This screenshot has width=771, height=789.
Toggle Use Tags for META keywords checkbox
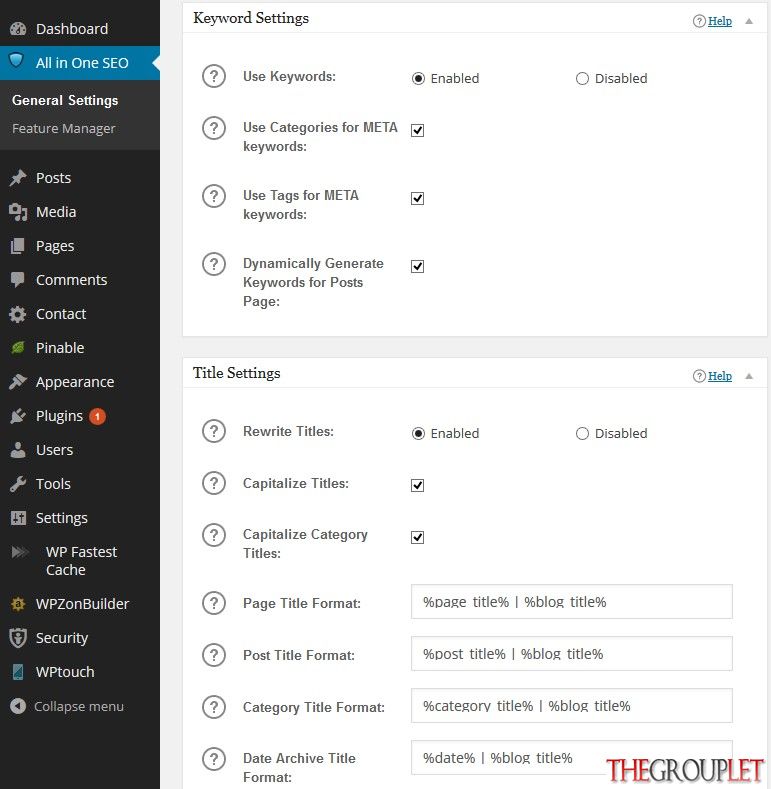tap(417, 198)
